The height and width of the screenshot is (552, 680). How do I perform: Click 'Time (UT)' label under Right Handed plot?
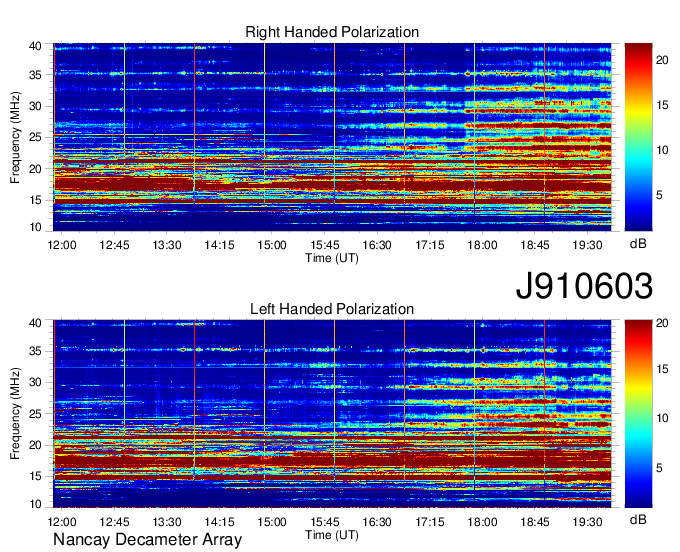tap(332, 258)
